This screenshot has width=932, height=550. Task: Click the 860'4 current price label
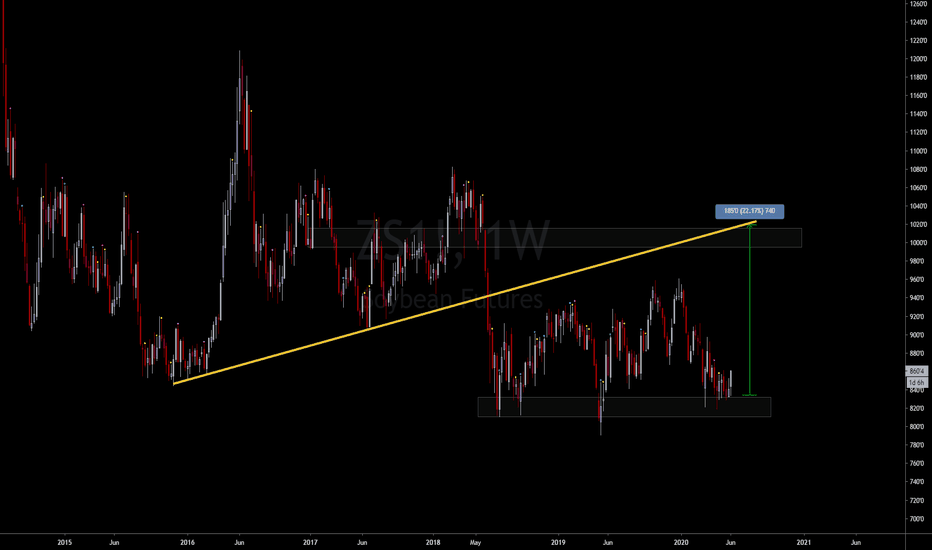point(917,371)
